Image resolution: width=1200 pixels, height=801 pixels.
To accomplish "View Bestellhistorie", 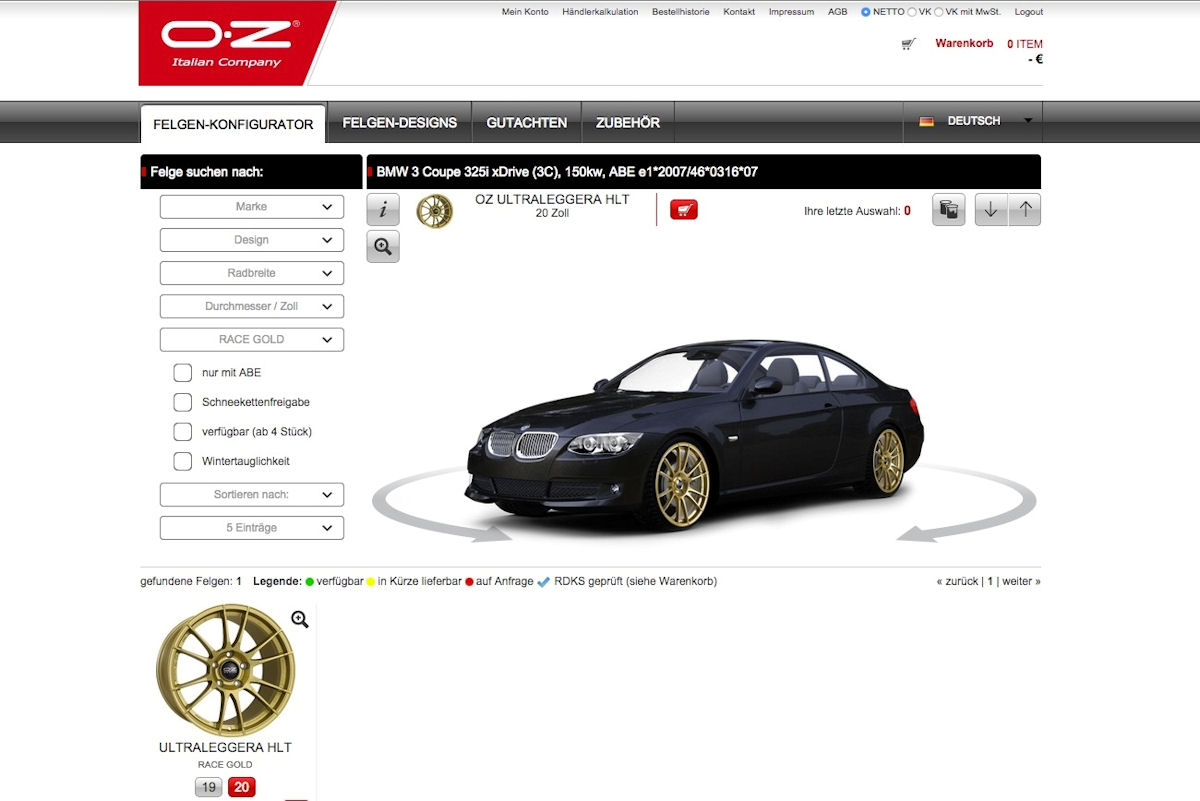I will point(681,12).
